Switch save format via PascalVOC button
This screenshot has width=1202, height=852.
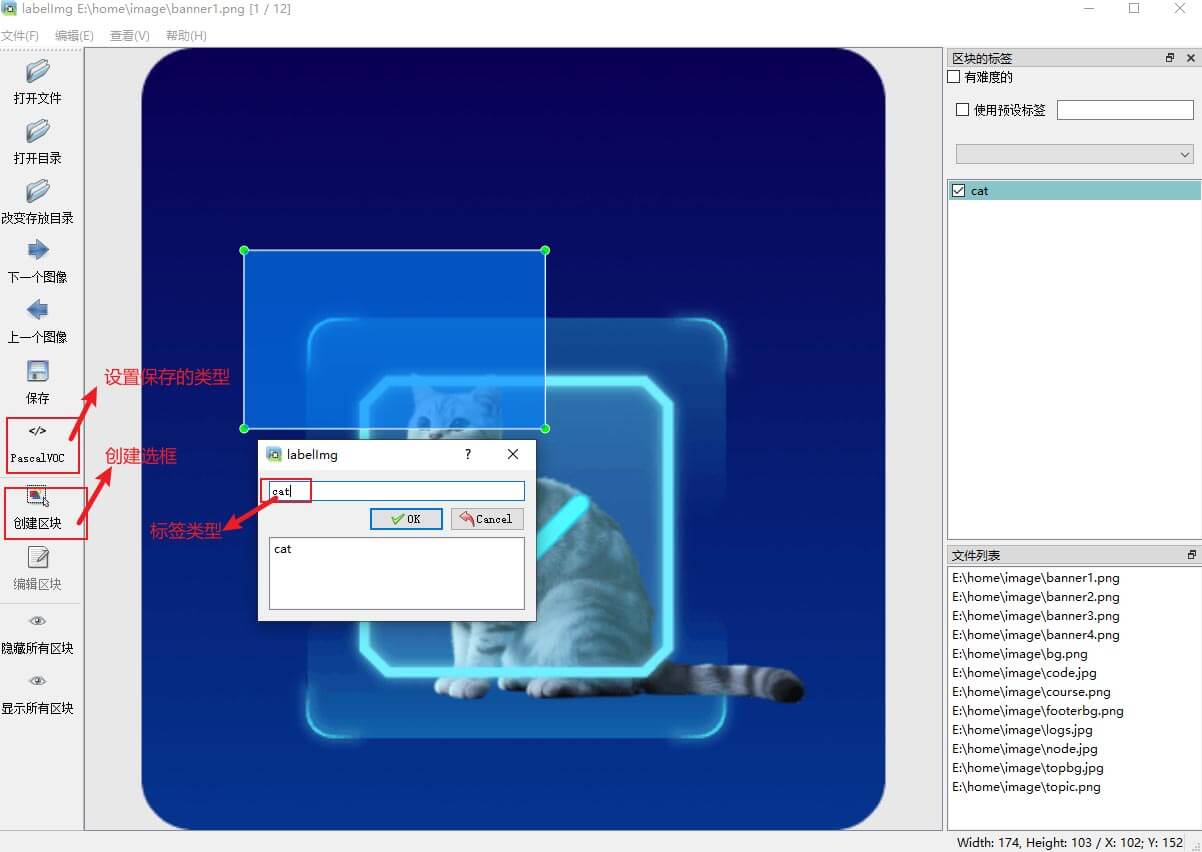coord(38,445)
